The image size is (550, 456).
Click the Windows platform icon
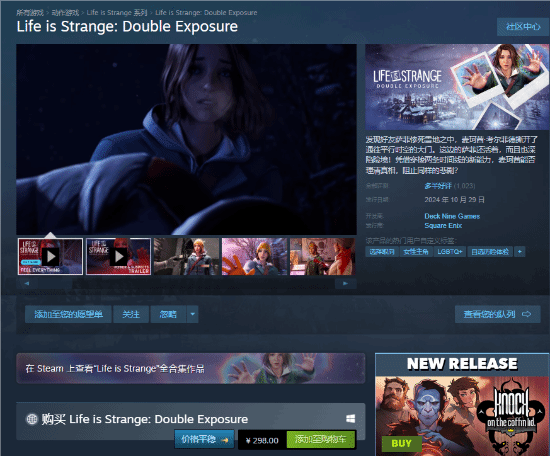click(350, 418)
